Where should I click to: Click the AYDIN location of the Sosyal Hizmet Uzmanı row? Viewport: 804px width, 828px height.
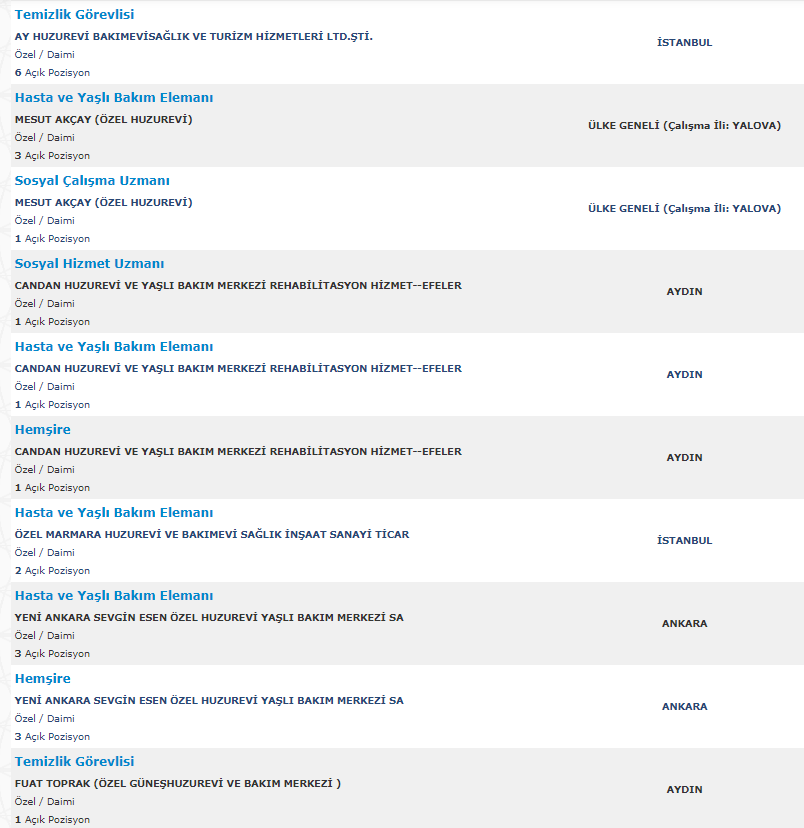click(684, 292)
